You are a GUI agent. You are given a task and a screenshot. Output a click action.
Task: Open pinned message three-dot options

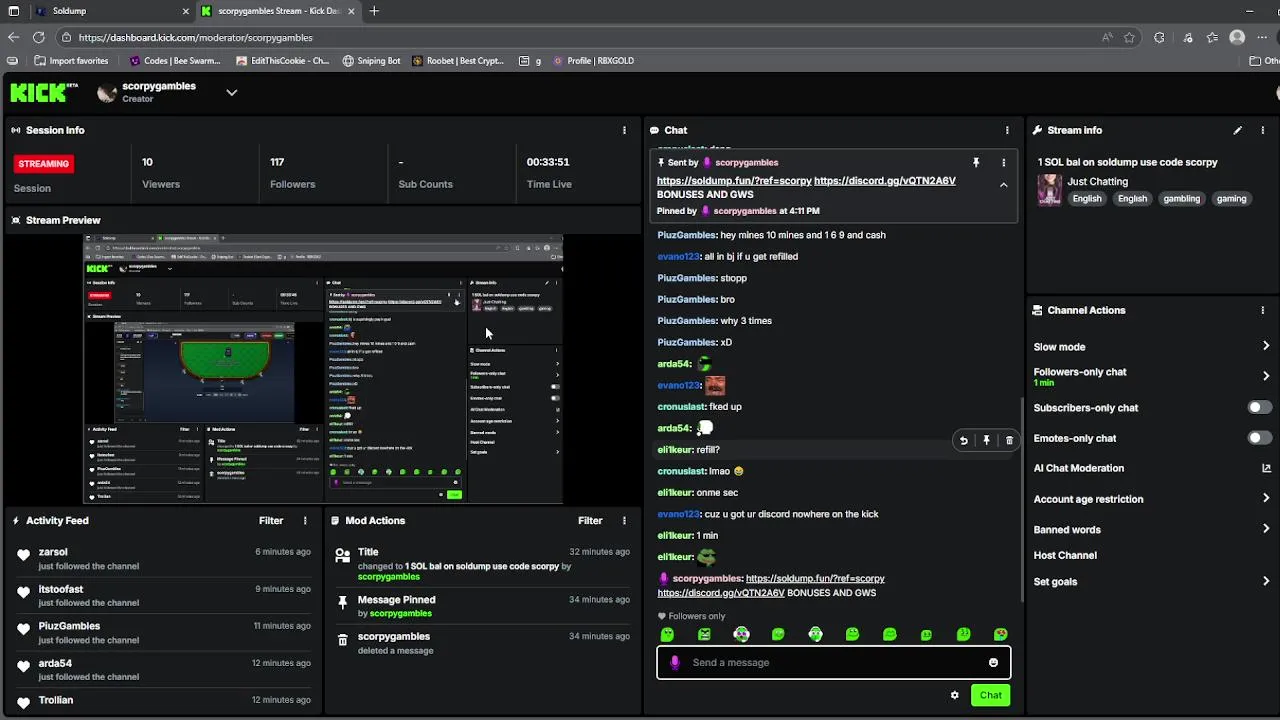pos(1003,162)
